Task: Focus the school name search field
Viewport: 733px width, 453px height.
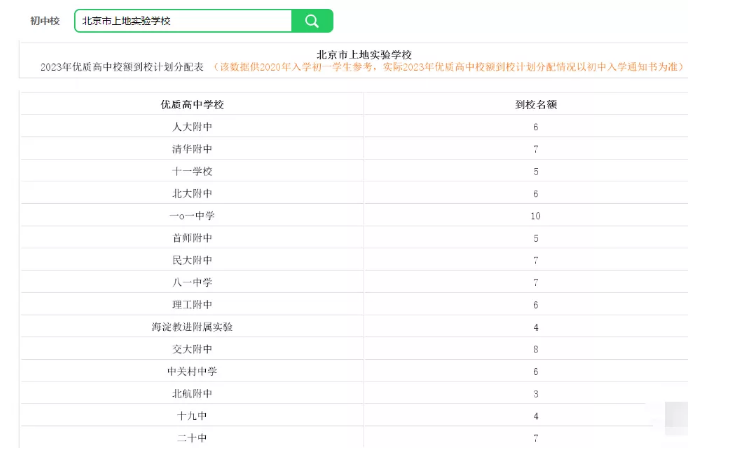Action: tap(183, 21)
